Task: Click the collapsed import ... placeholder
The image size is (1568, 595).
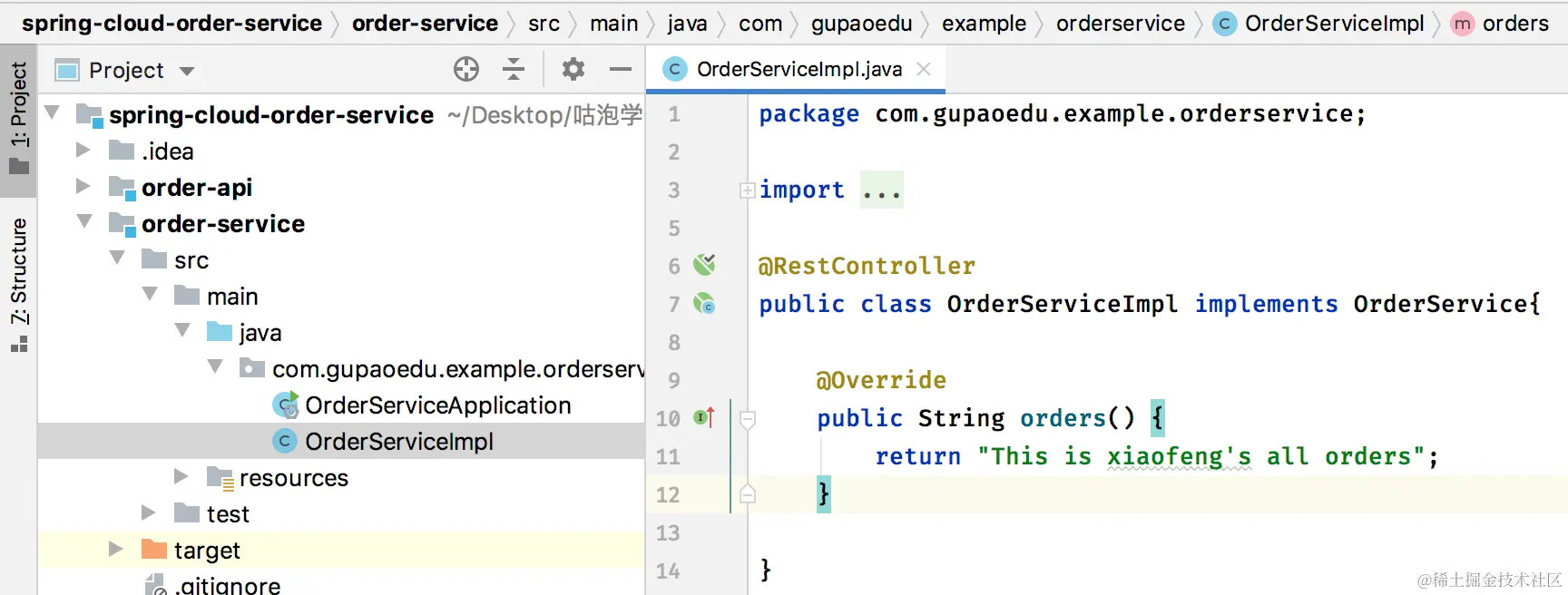Action: tap(882, 190)
